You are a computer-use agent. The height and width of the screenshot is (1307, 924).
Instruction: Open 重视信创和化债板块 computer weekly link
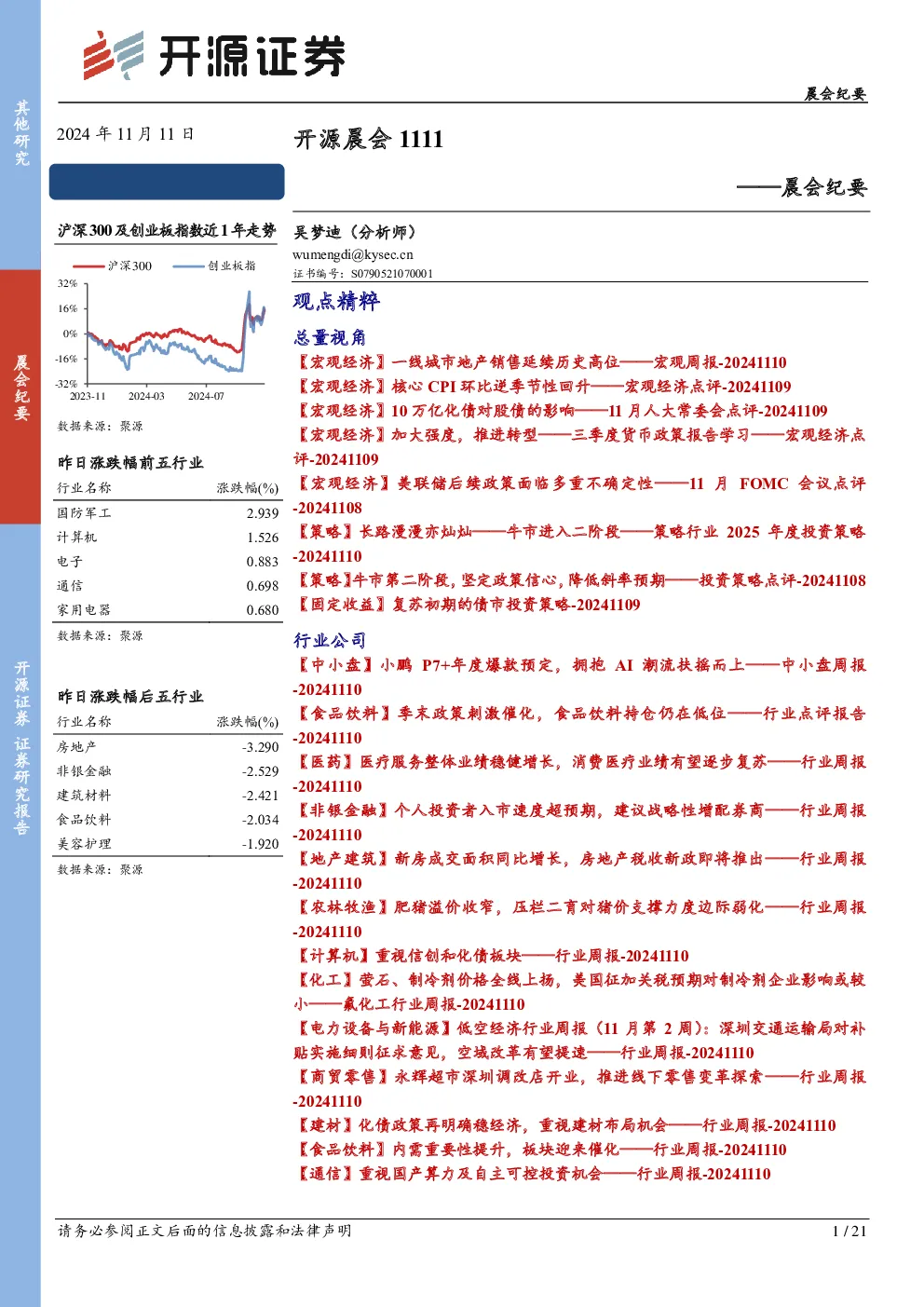[491, 956]
